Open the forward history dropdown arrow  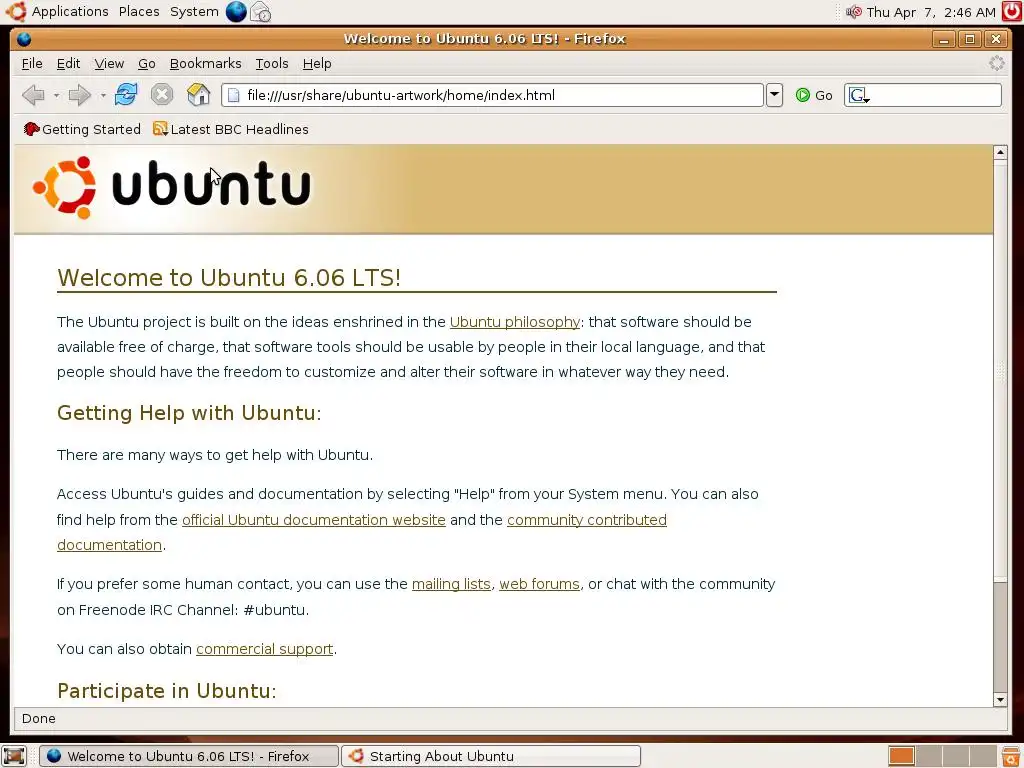point(103,96)
